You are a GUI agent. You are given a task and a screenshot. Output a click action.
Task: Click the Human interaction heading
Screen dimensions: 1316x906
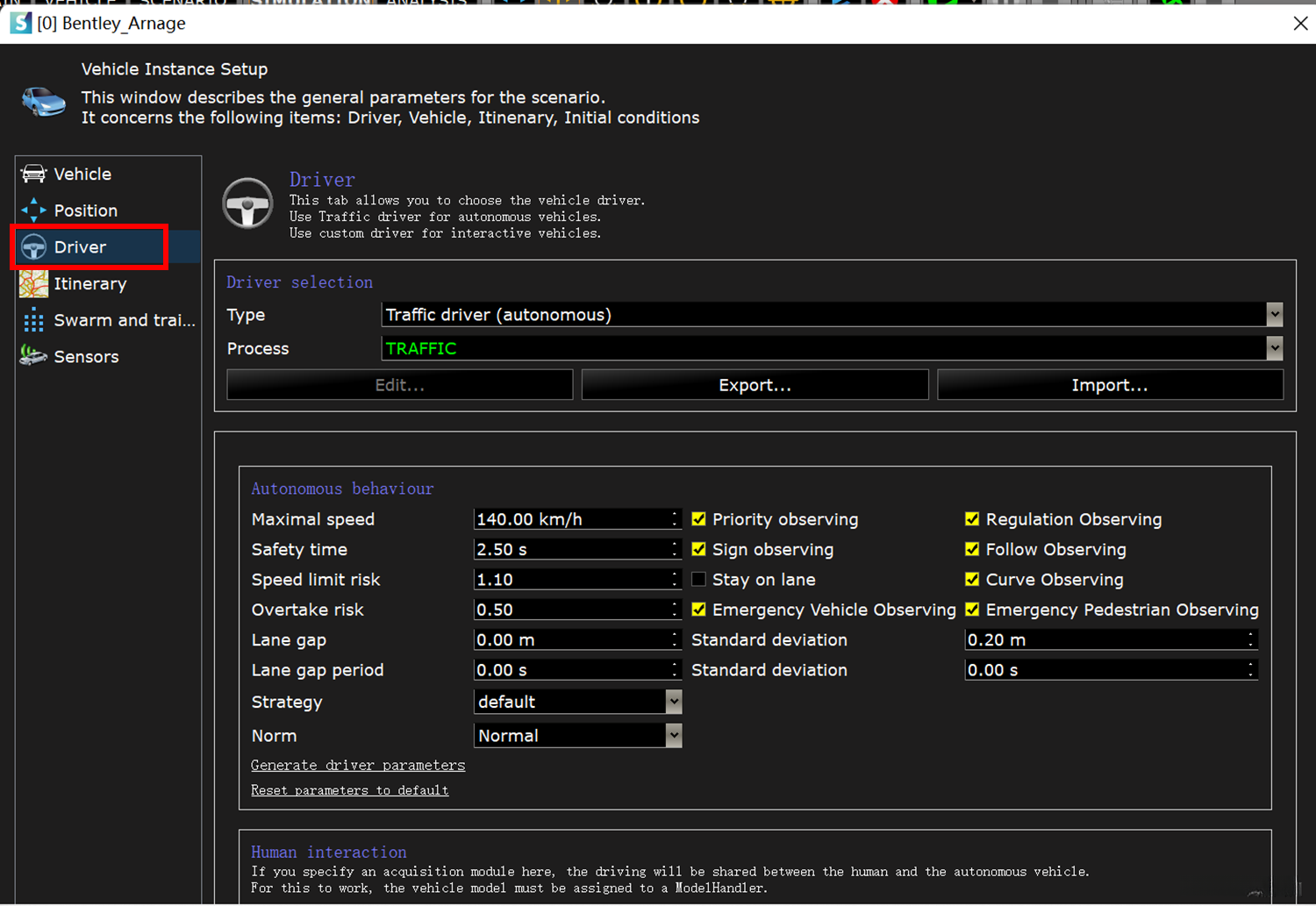(329, 852)
